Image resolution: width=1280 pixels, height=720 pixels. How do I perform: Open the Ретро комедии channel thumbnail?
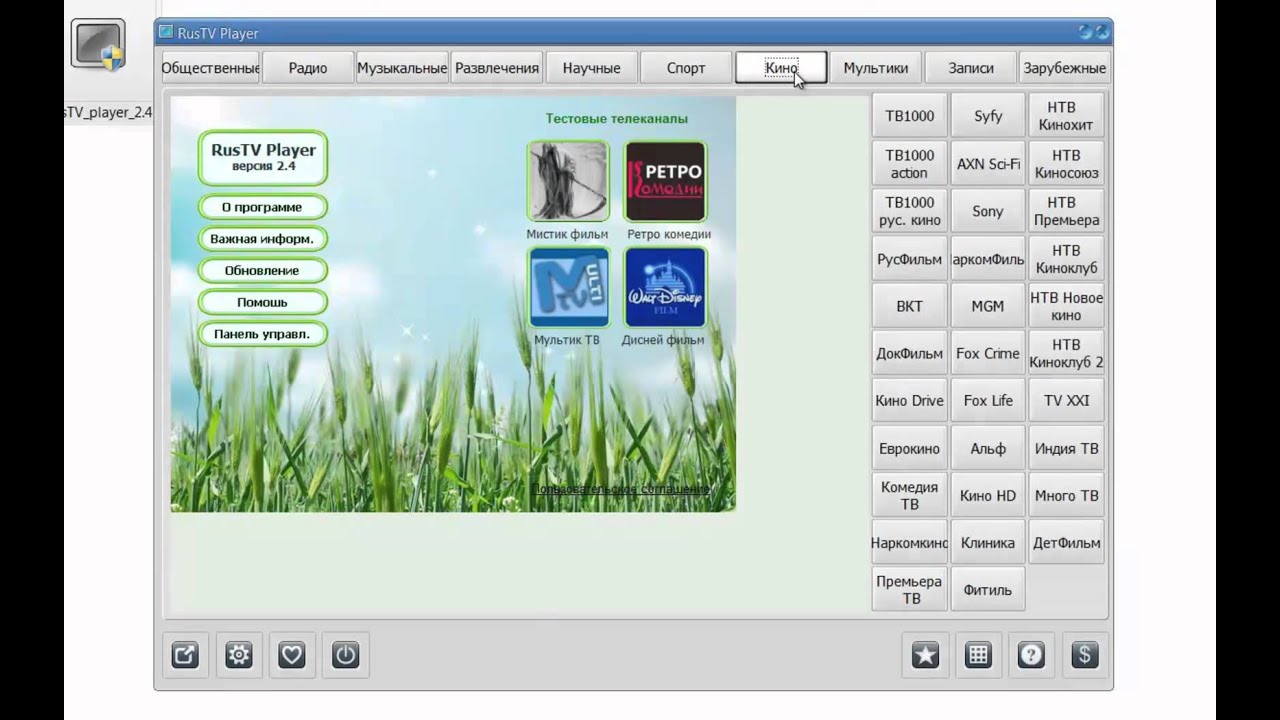point(665,181)
